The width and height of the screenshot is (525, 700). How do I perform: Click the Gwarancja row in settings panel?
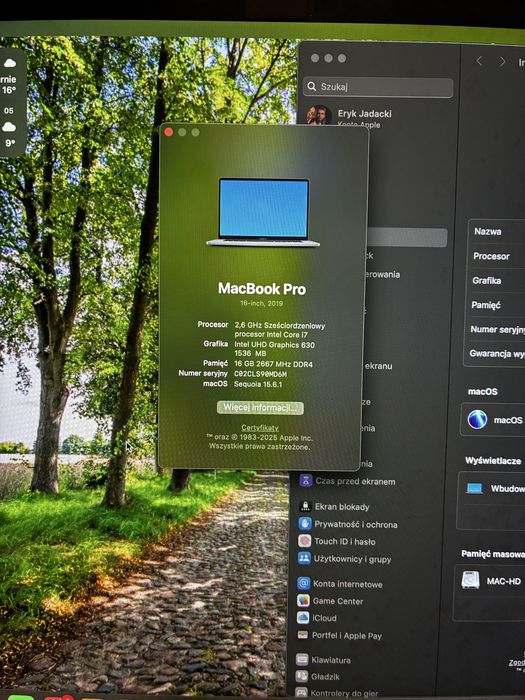(495, 353)
